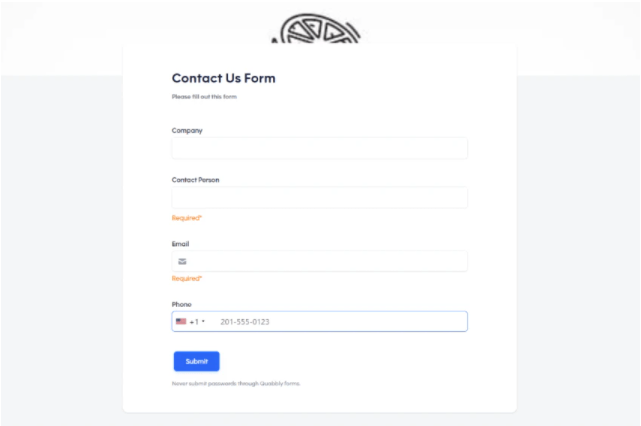This screenshot has height=426, width=641.
Task: Click the 'Please fill out this form' subtitle
Action: (x=204, y=97)
